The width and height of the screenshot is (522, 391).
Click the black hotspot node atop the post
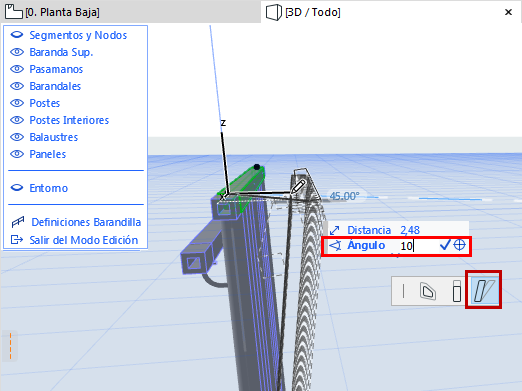[x=257, y=167]
